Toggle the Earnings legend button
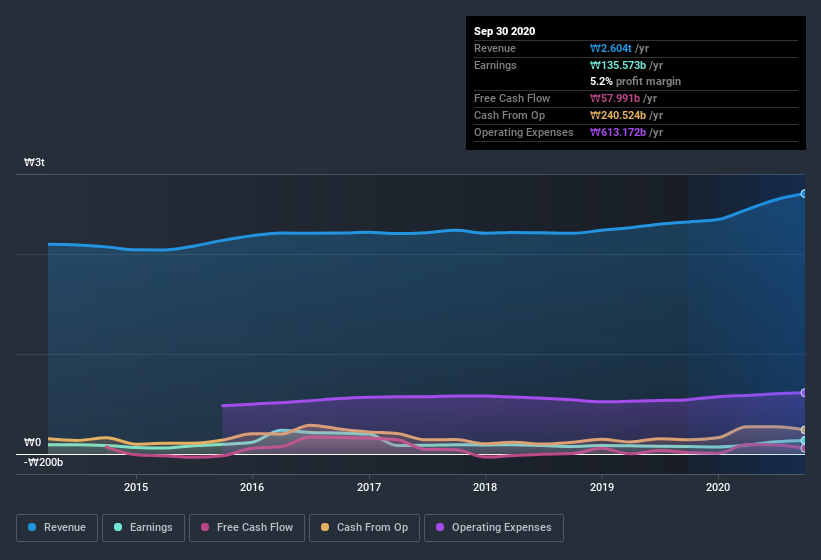The height and width of the screenshot is (560, 821). (x=143, y=527)
